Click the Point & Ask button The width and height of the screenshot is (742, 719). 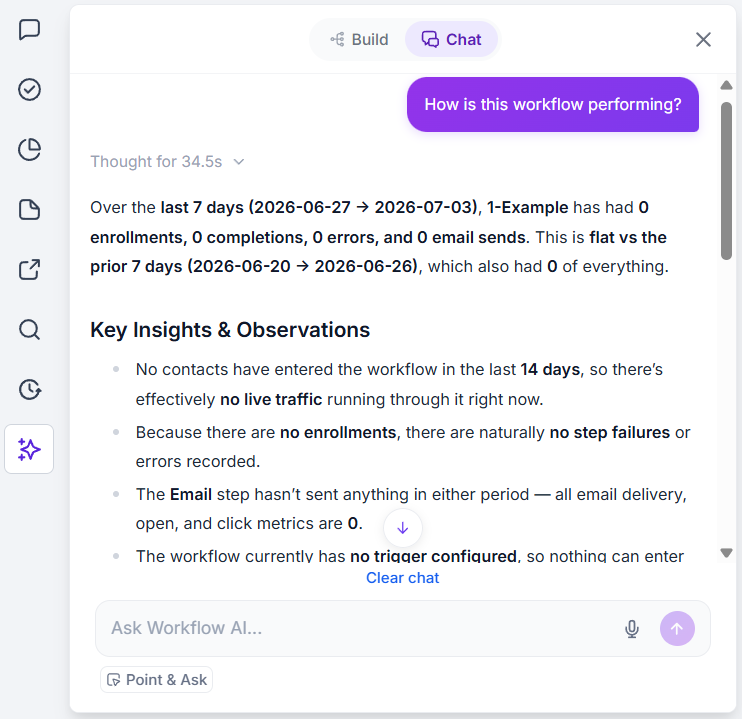[x=157, y=680]
